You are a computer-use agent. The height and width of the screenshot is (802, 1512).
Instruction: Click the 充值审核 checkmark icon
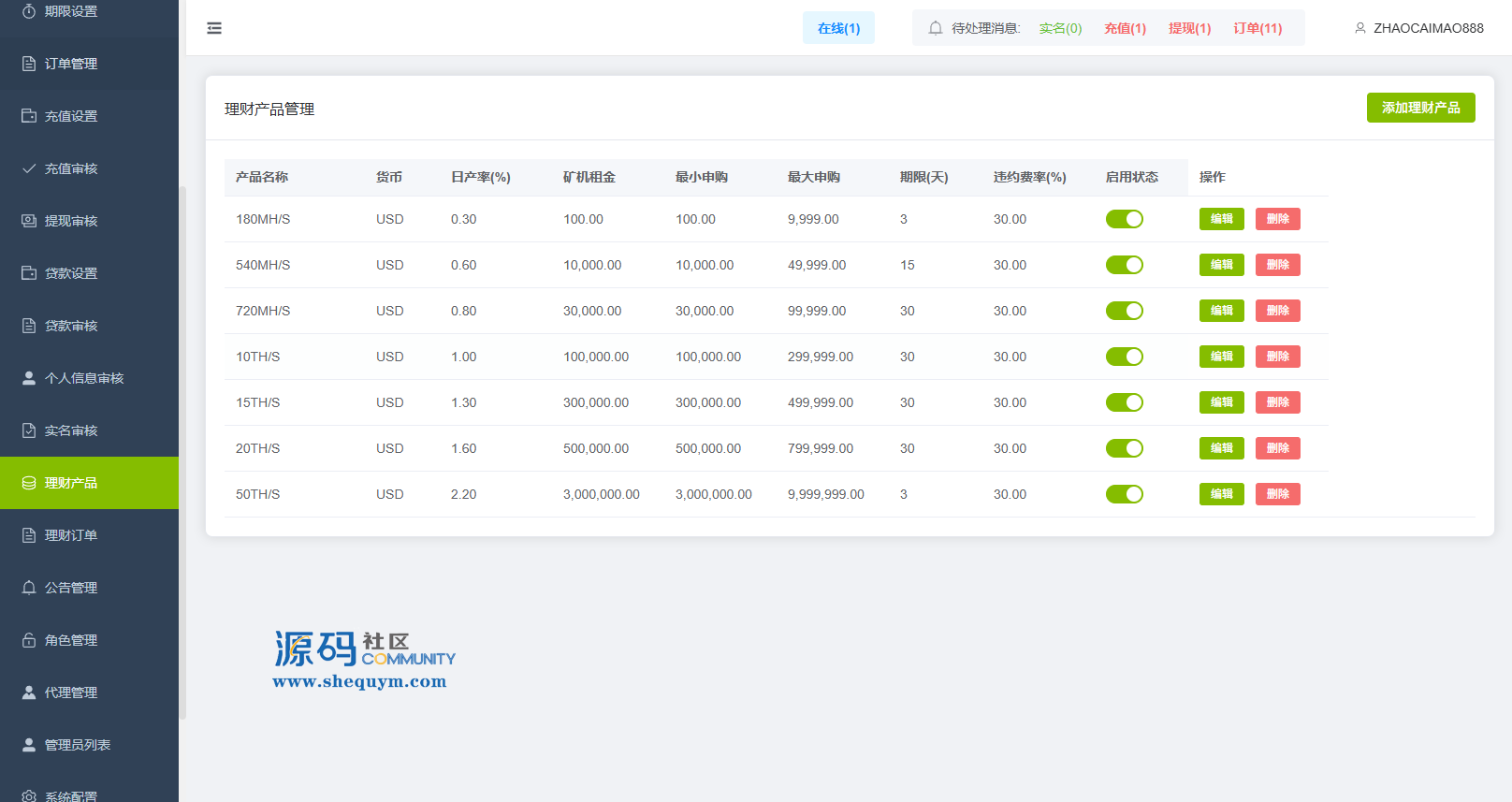[29, 168]
